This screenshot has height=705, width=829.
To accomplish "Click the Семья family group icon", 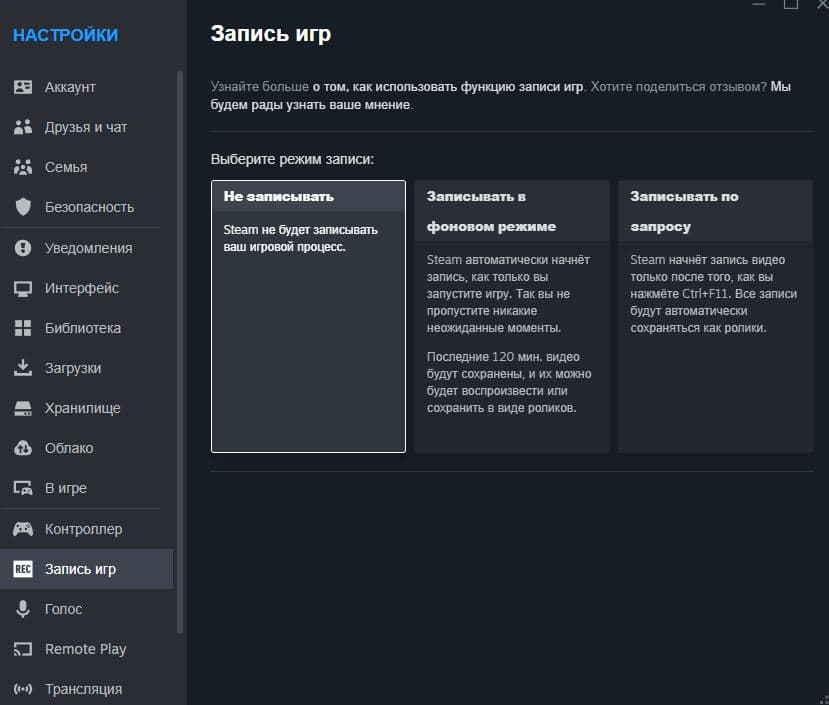I will pos(23,167).
